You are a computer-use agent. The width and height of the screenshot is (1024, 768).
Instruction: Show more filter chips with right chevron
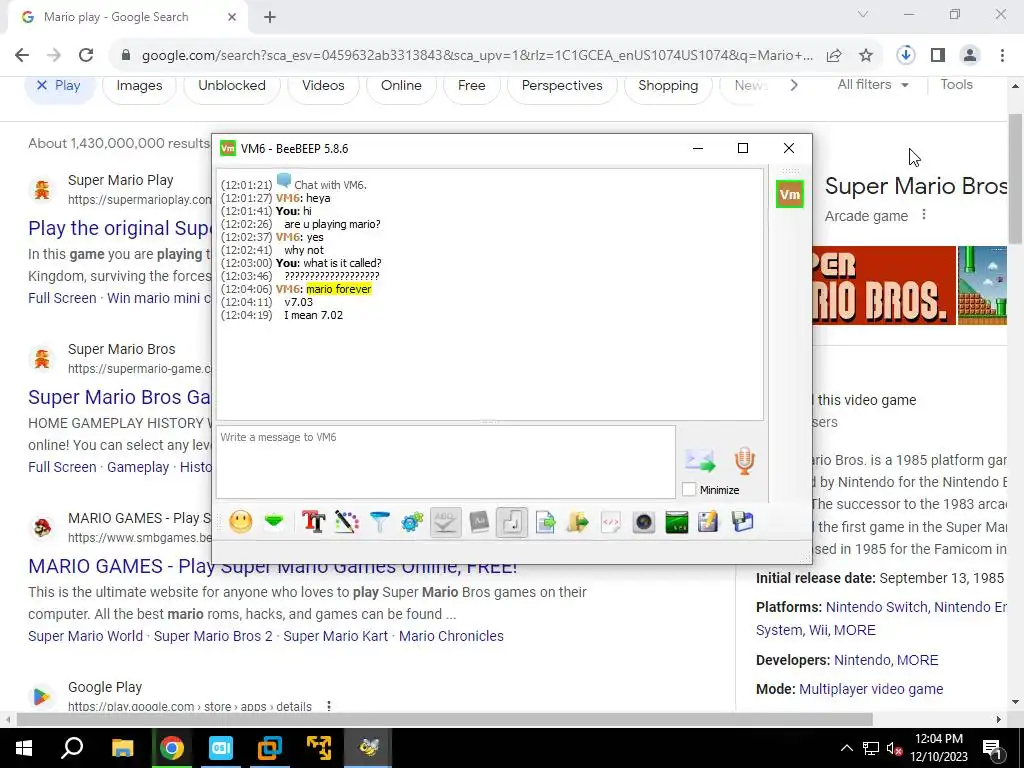tap(793, 85)
